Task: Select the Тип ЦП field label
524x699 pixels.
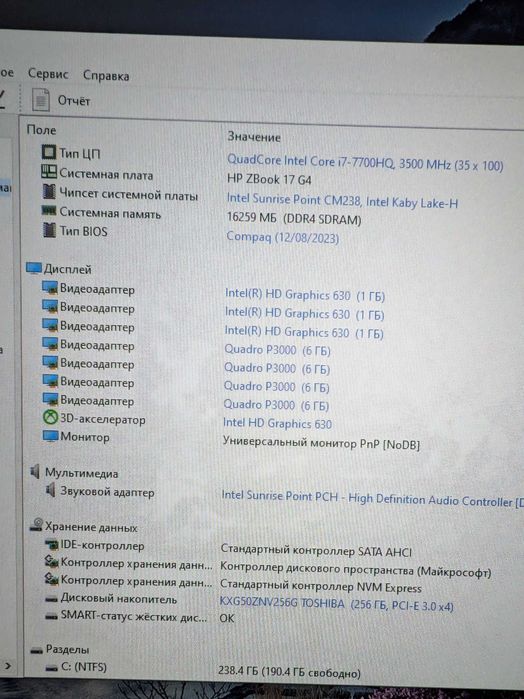Action: (80, 154)
